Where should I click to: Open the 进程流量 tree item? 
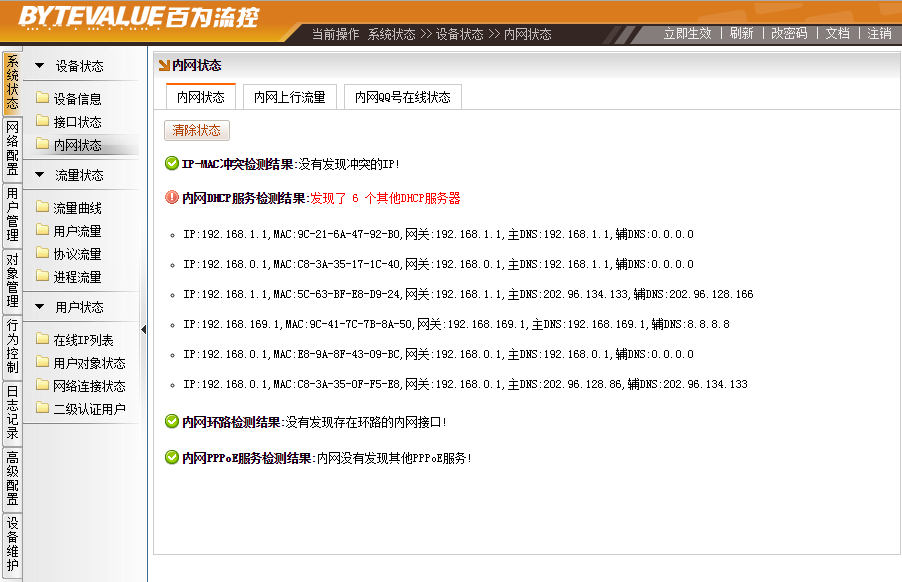click(x=77, y=277)
